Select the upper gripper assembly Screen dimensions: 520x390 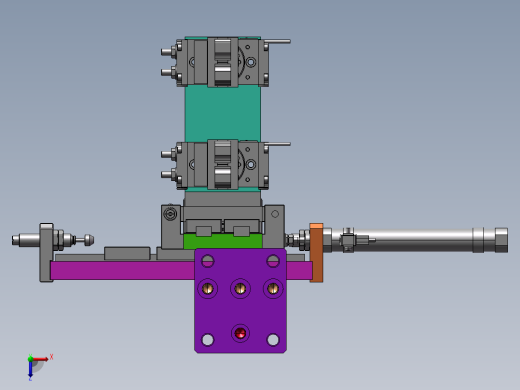click(223, 62)
